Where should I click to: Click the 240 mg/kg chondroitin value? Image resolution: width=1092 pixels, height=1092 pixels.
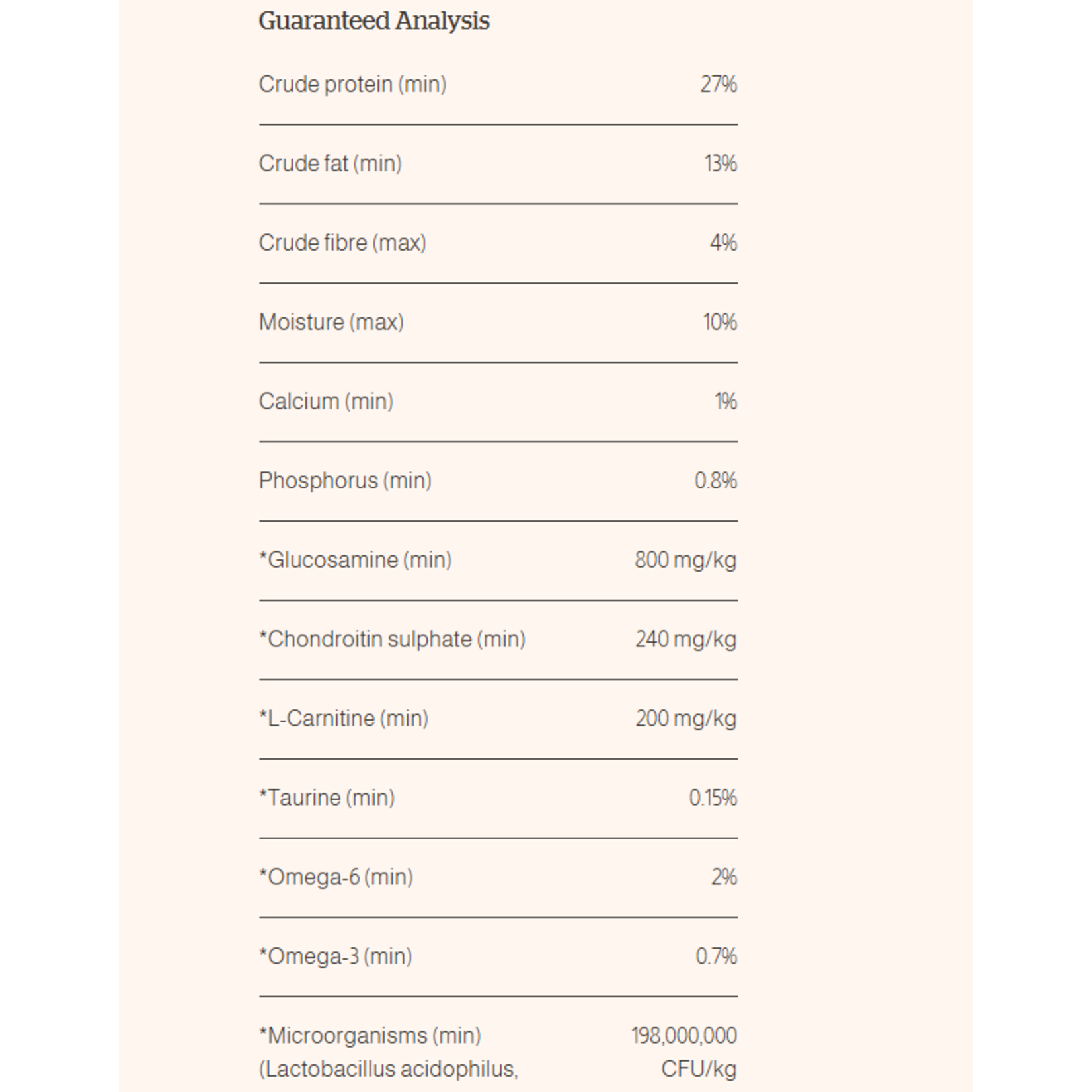(x=686, y=640)
